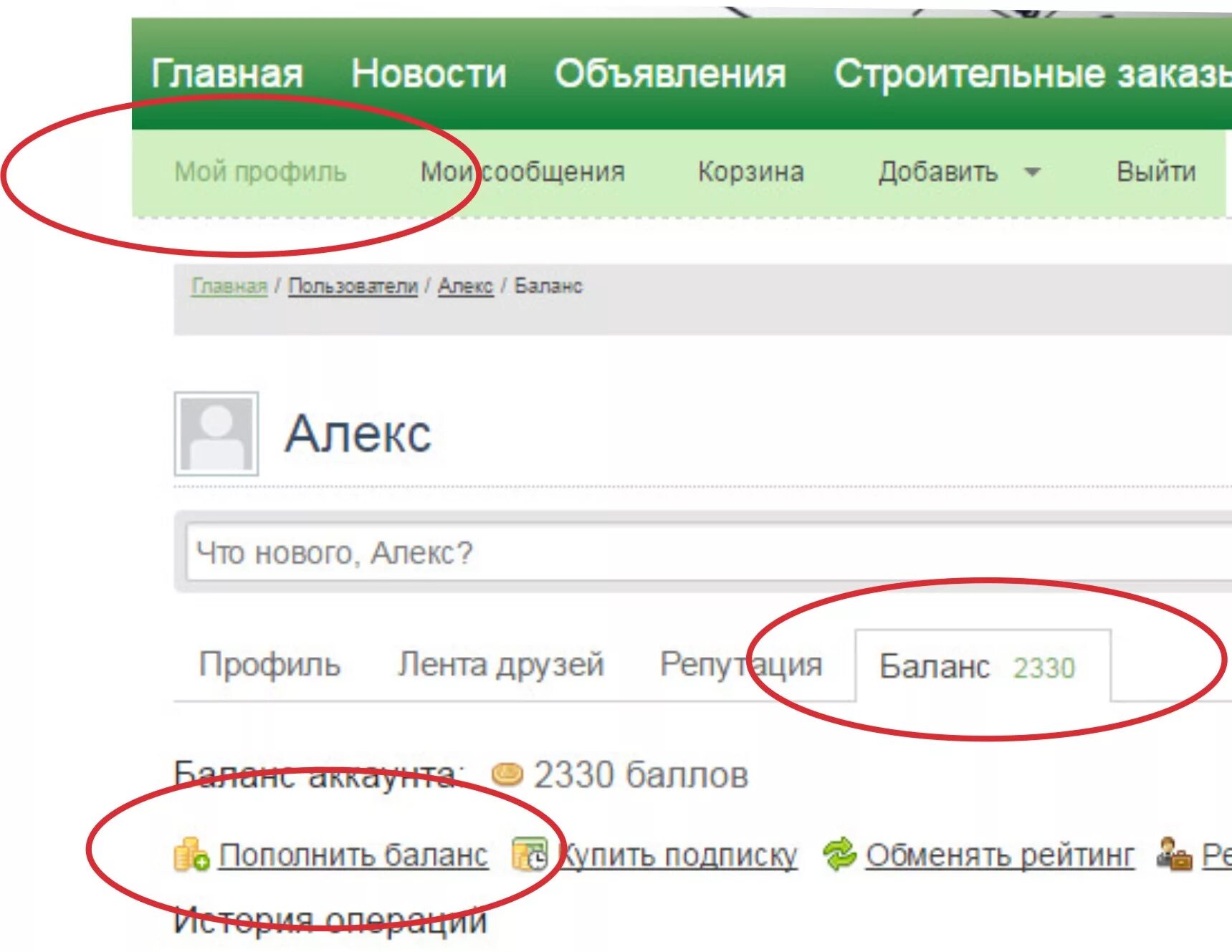1232x952 pixels.
Task: Open Мой профиль in the user bar
Action: click(x=261, y=172)
